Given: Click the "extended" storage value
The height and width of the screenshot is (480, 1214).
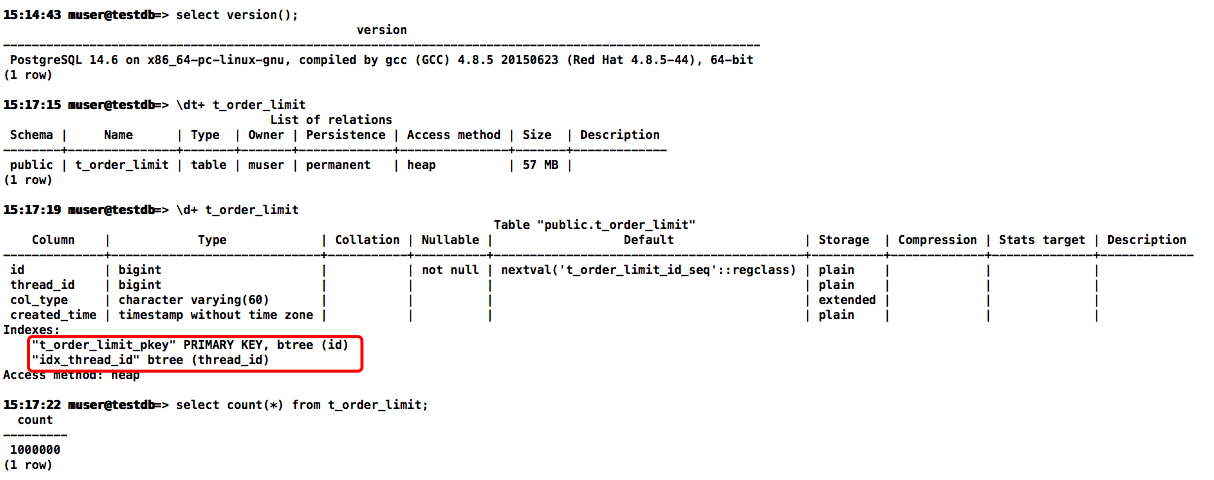Looking at the screenshot, I should pos(847,300).
